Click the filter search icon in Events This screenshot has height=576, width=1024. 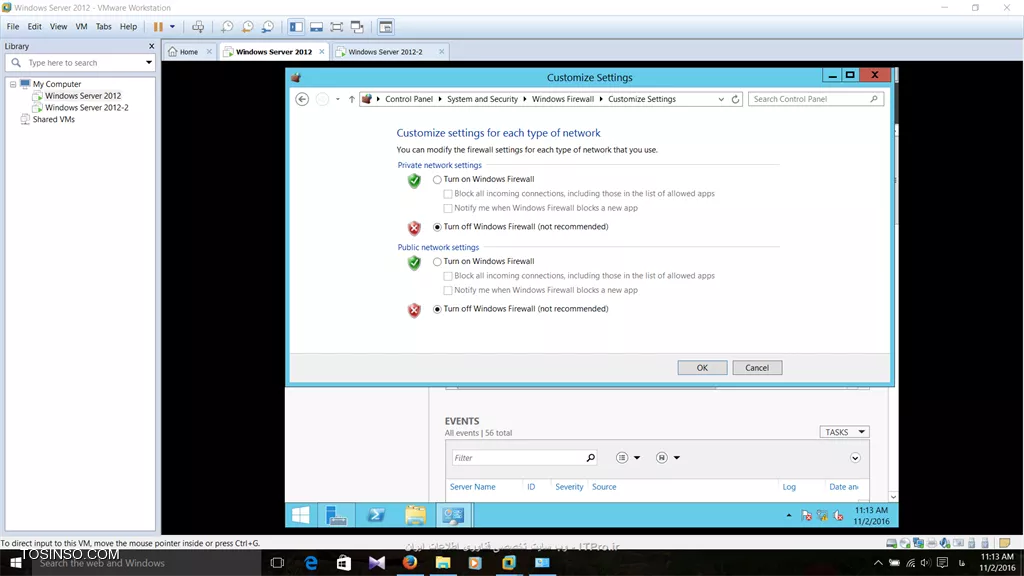coord(590,458)
